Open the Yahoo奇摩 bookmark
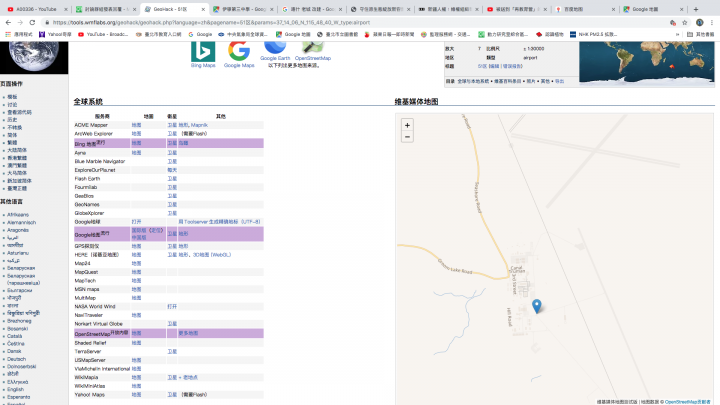This screenshot has height=405, width=720. point(55,34)
